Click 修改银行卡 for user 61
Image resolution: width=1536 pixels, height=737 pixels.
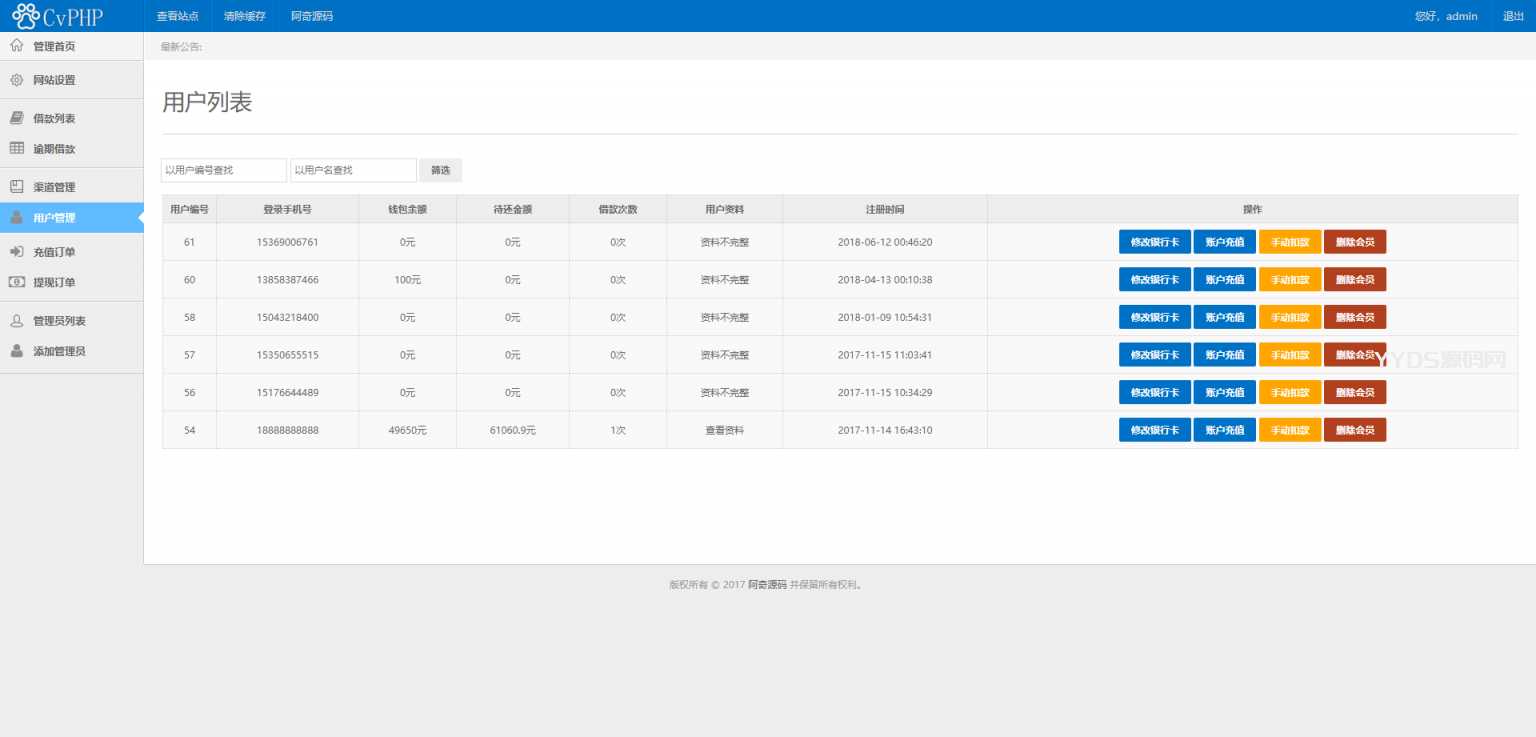click(1154, 241)
